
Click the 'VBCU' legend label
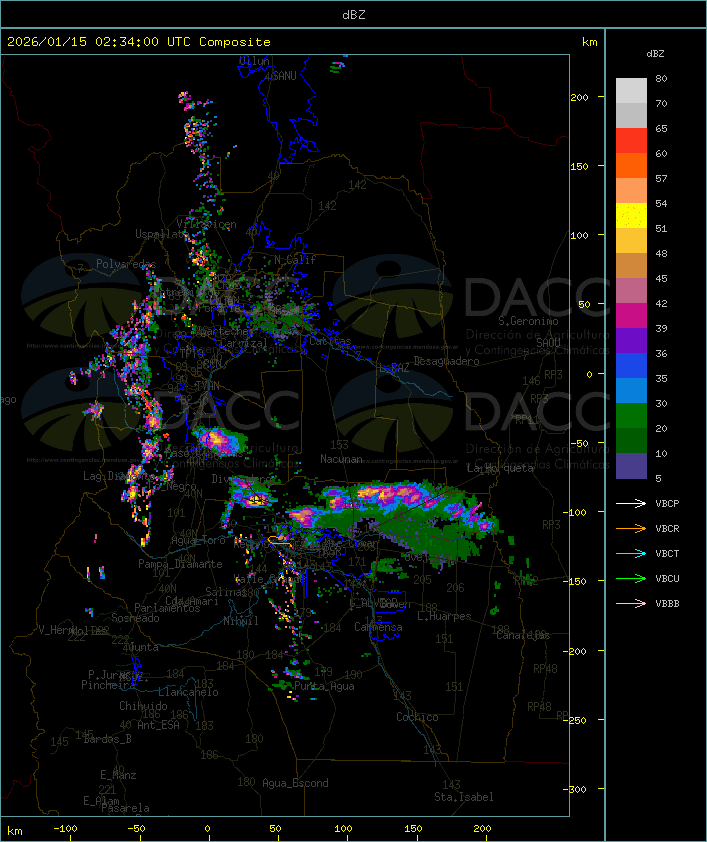tap(667, 579)
